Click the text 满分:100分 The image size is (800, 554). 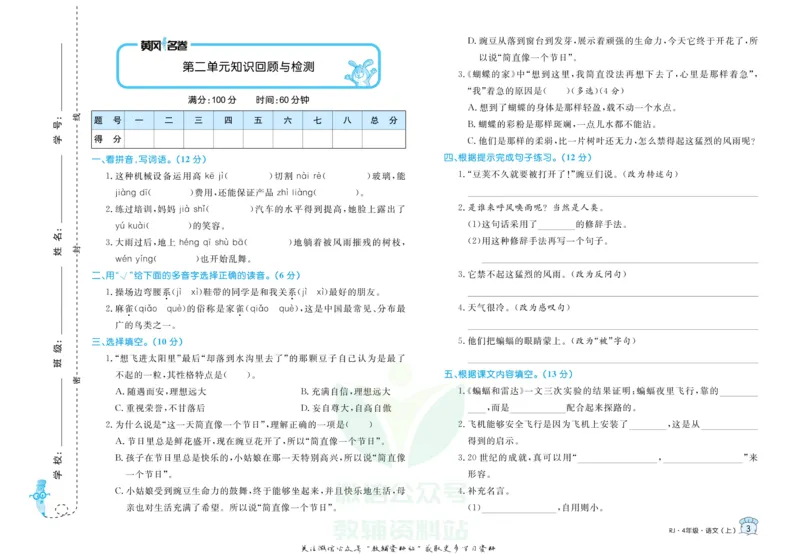(x=212, y=100)
